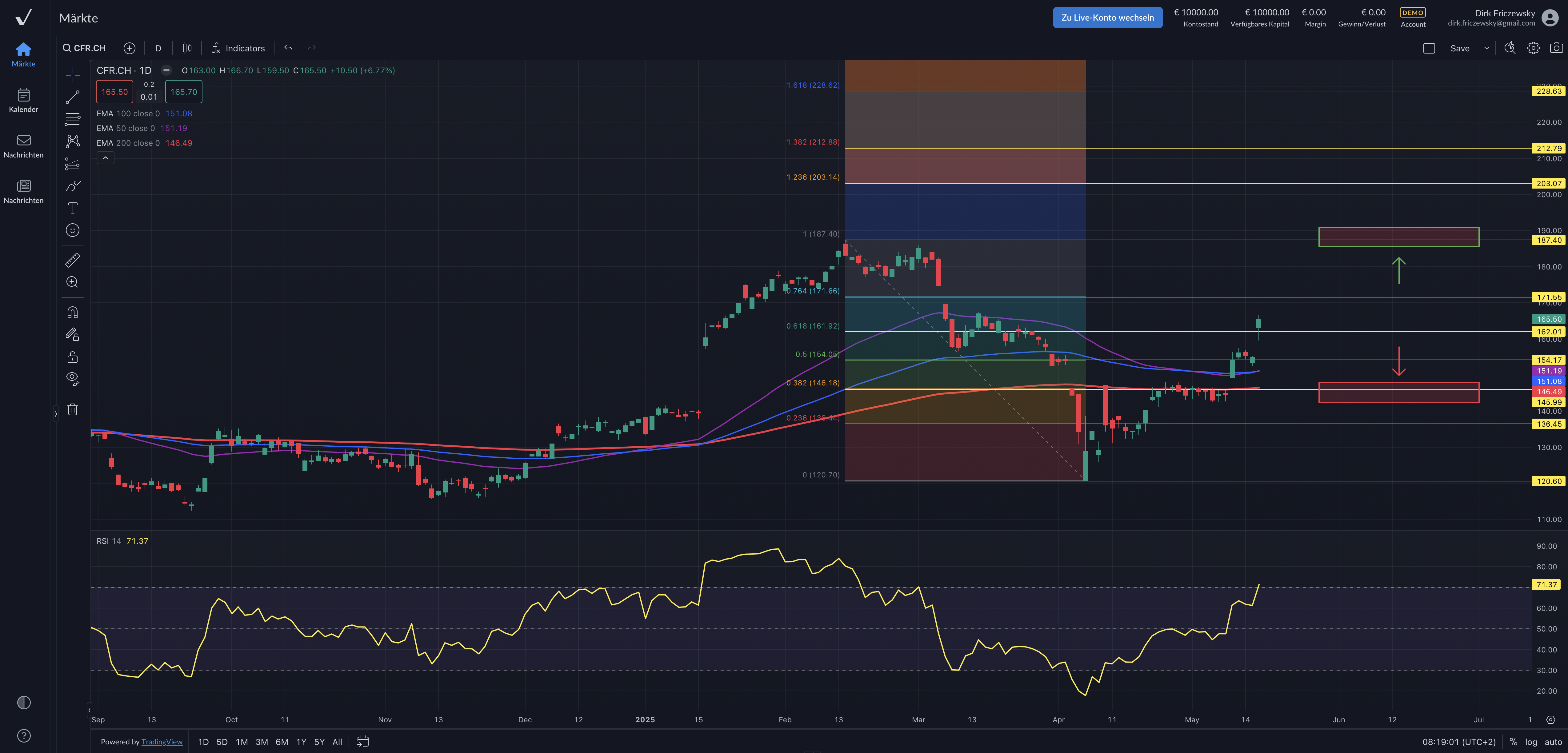Image resolution: width=1568 pixels, height=753 pixels.
Task: Select the ruler measure tool
Action: pyautogui.click(x=72, y=261)
